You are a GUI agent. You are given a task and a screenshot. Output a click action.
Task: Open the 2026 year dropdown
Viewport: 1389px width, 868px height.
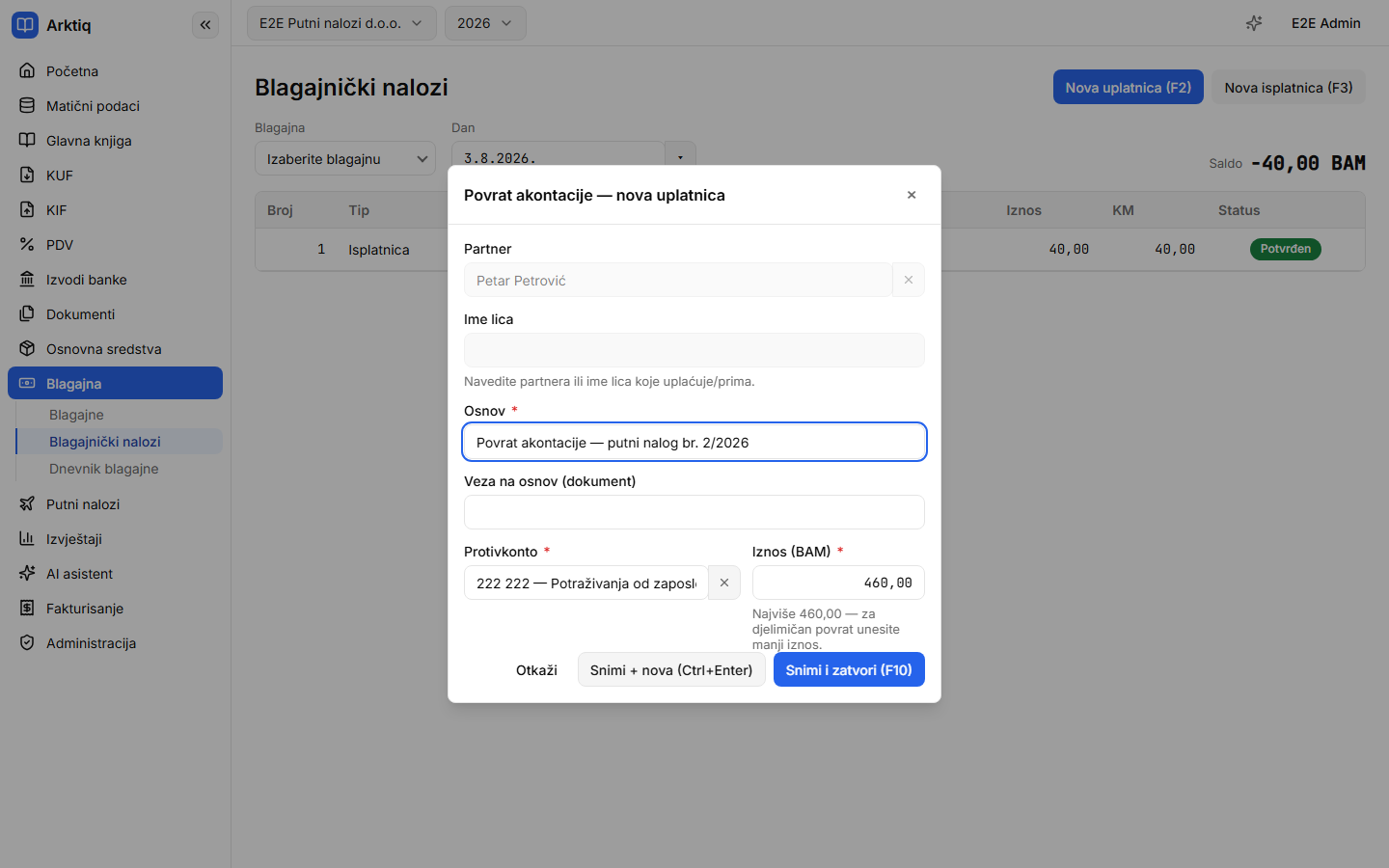coord(485,23)
